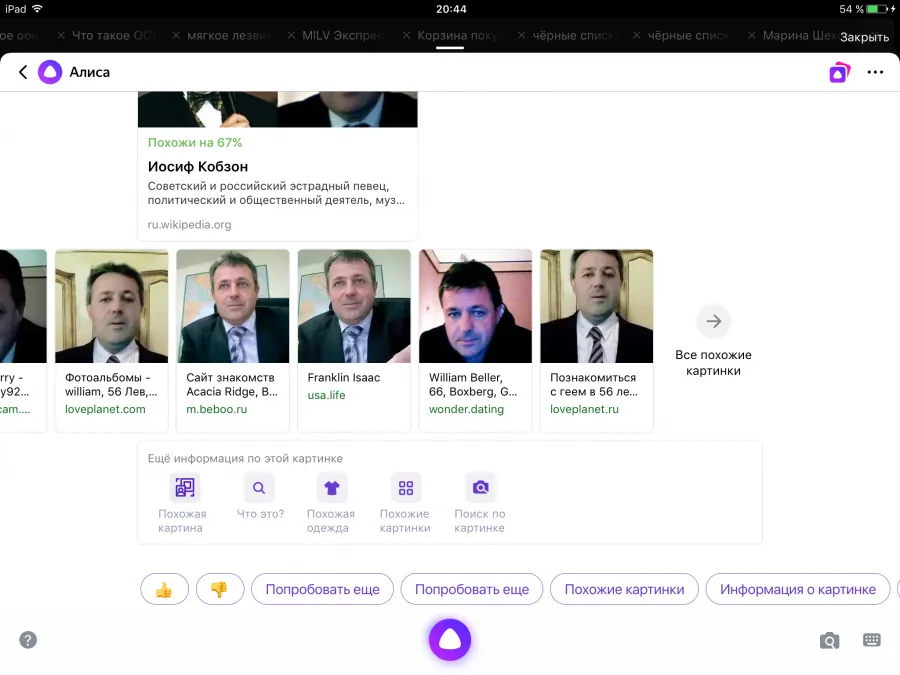Open the wonder.dating link

click(466, 409)
